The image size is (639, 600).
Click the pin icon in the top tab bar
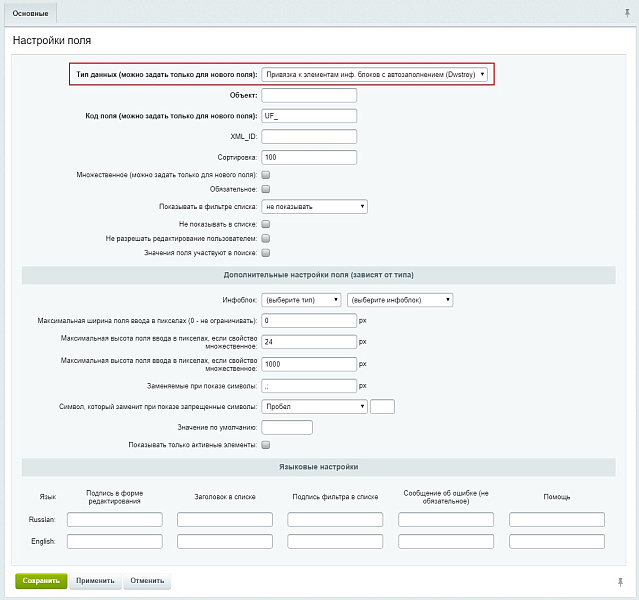click(627, 12)
